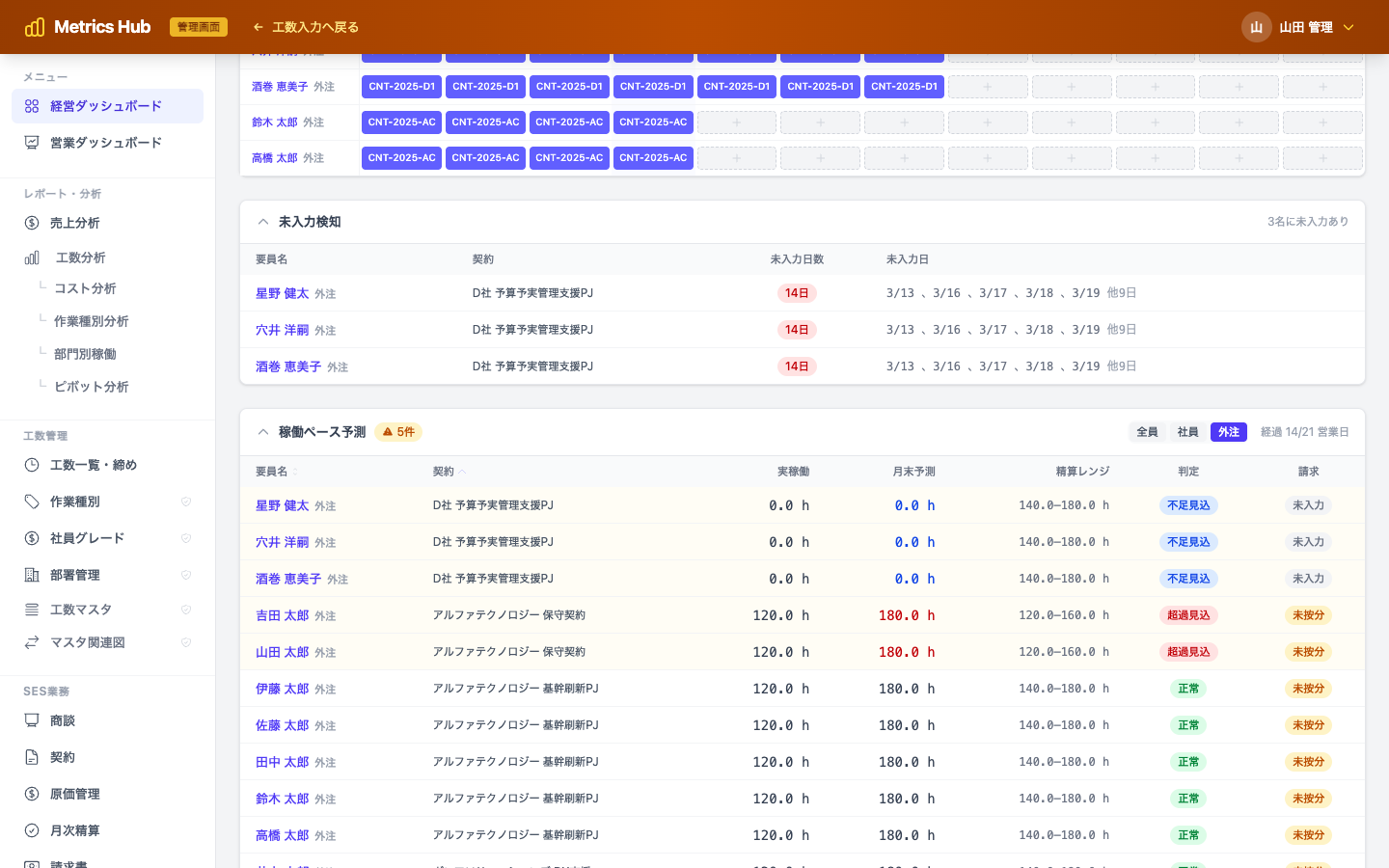Click the 月次精算 check circle icon
1389x868 pixels.
(32, 830)
